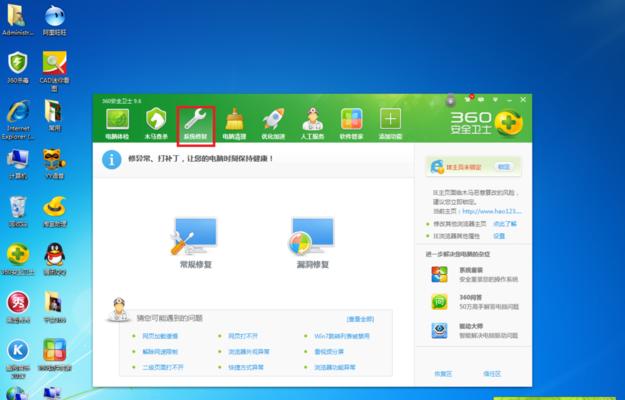The image size is (625, 400).
Task: Open the 驱动大师 blue icon
Action: coord(439,331)
